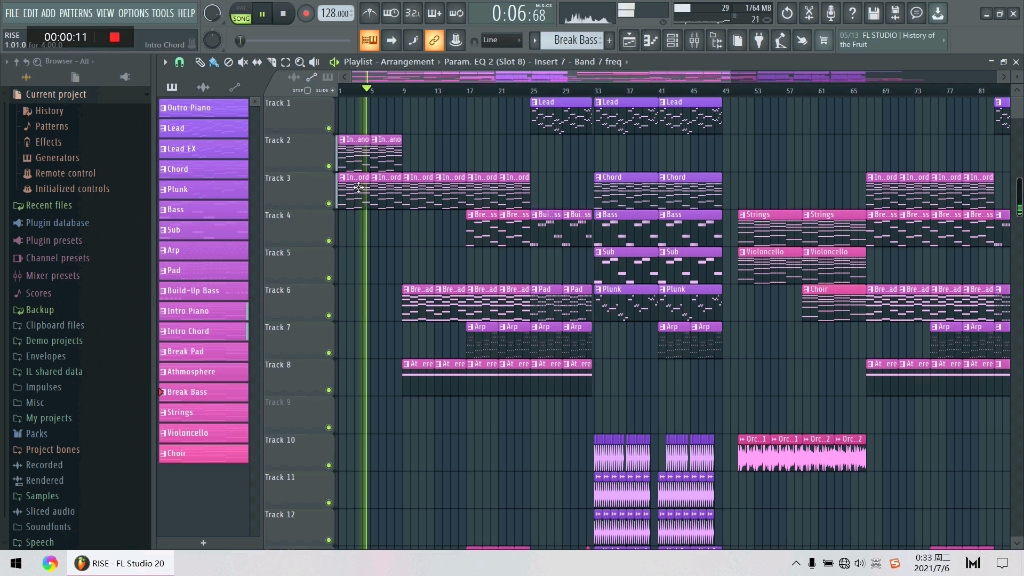
Task: Stop playback with the stop button
Action: tap(283, 14)
